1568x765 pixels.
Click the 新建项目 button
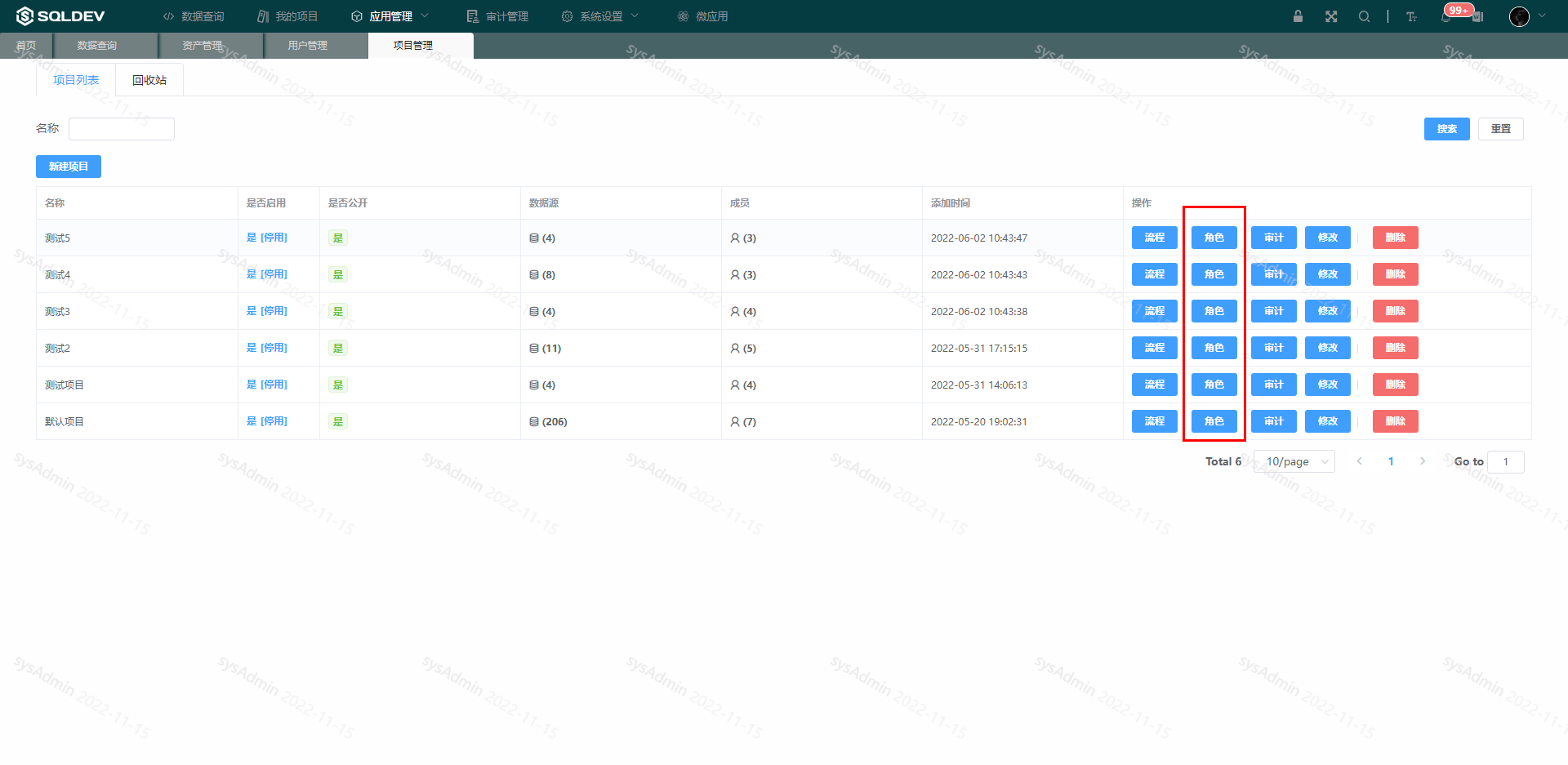(x=69, y=167)
